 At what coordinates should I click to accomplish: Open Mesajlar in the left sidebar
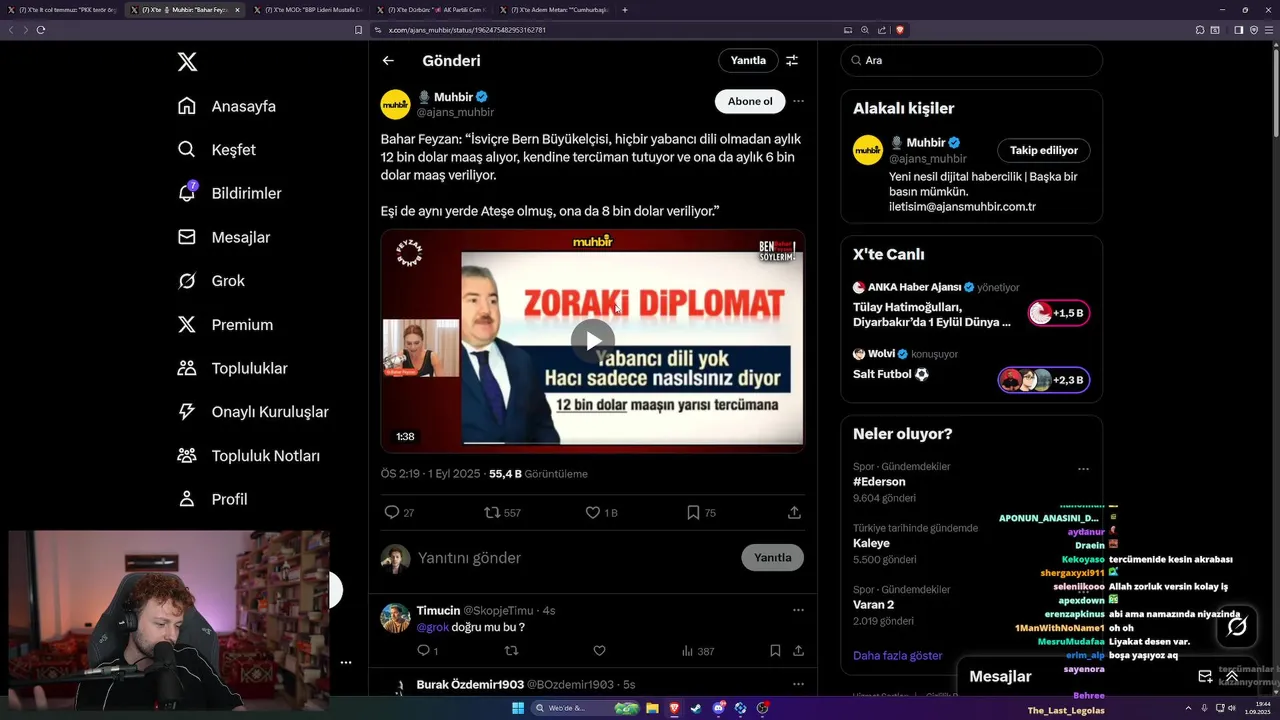click(224, 237)
